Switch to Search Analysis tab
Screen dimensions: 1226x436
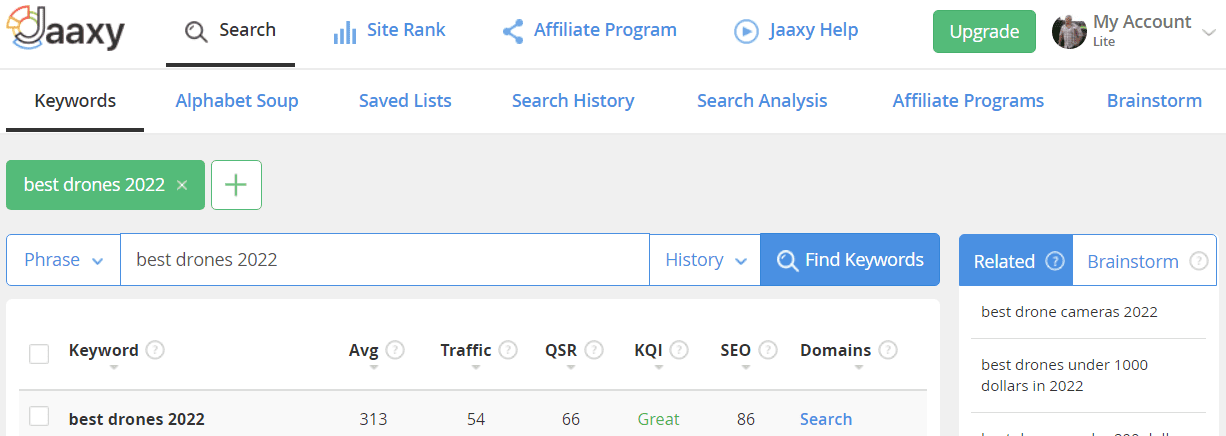(x=762, y=101)
